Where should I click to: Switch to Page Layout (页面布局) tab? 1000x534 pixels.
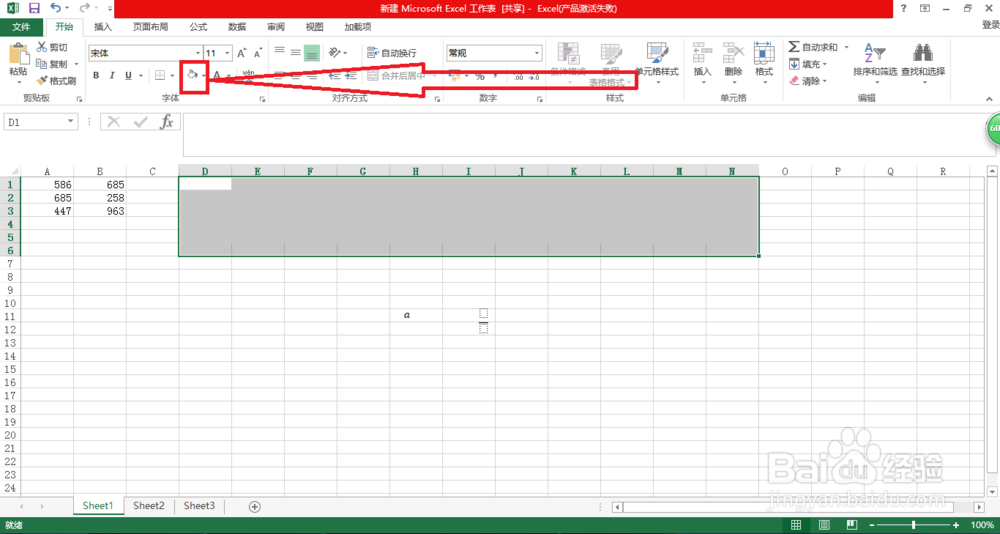[x=151, y=27]
